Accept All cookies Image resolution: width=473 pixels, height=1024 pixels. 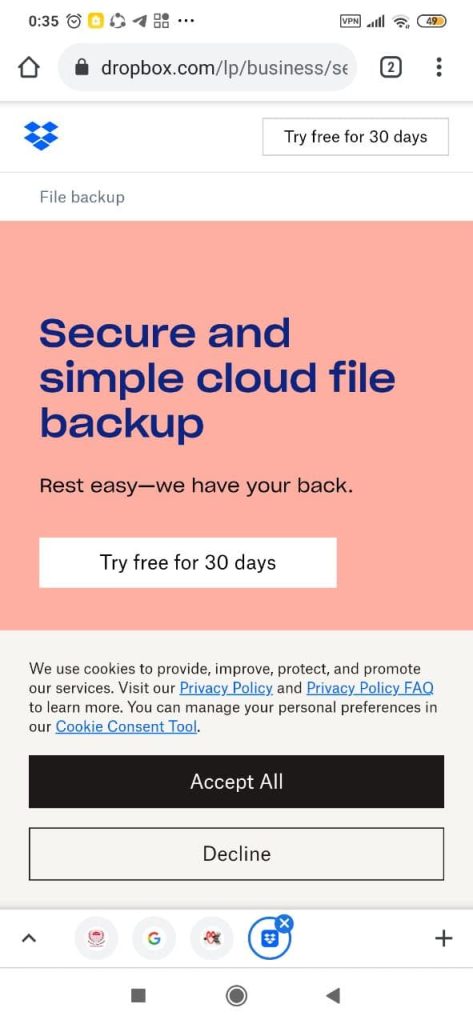coord(236,782)
